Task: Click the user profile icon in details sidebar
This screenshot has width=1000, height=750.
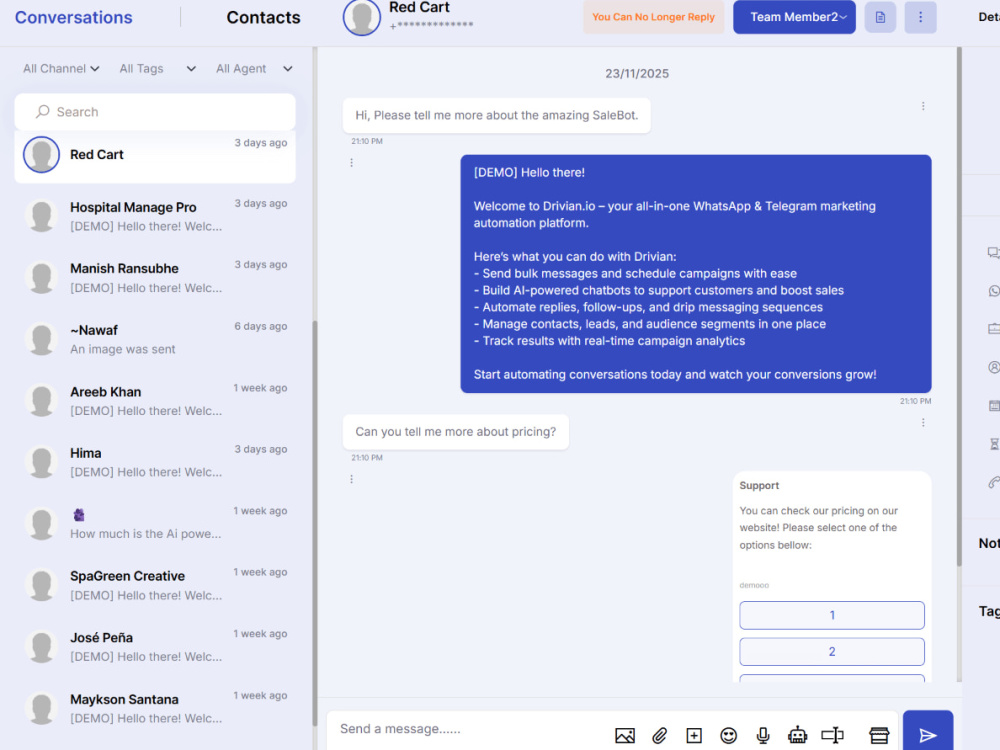Action: tap(994, 367)
